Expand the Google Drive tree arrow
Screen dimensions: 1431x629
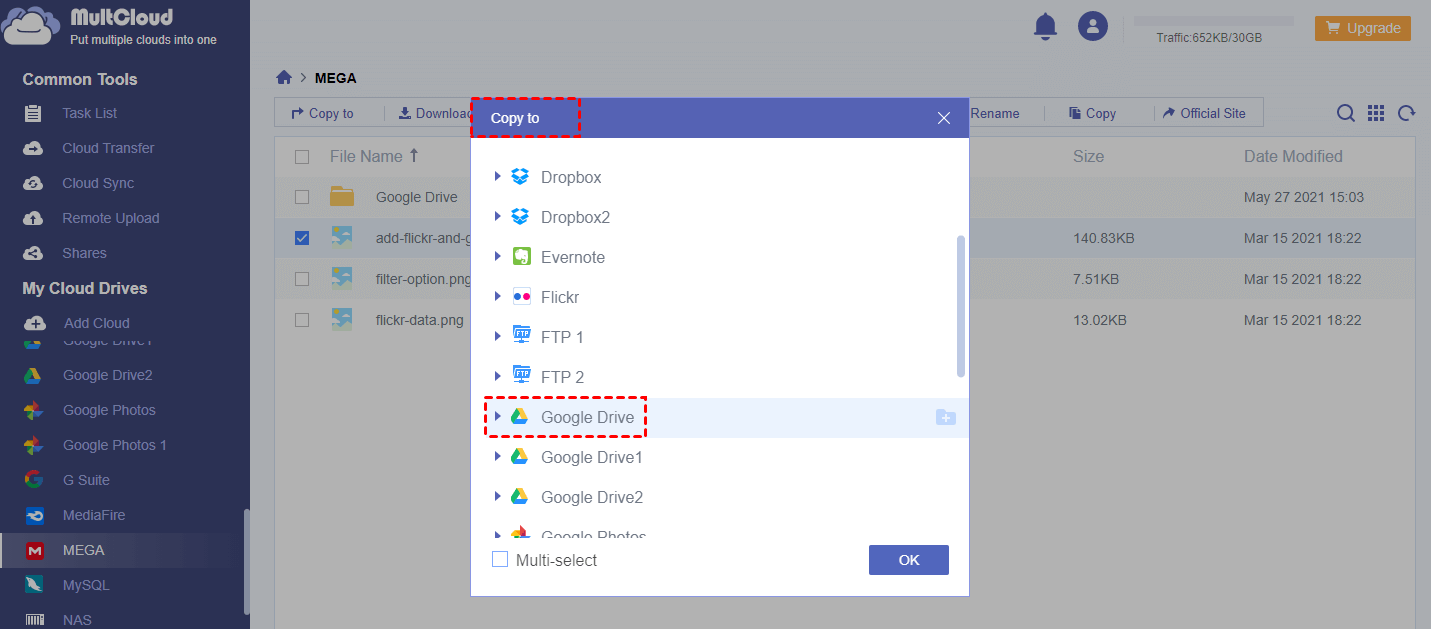coord(498,416)
